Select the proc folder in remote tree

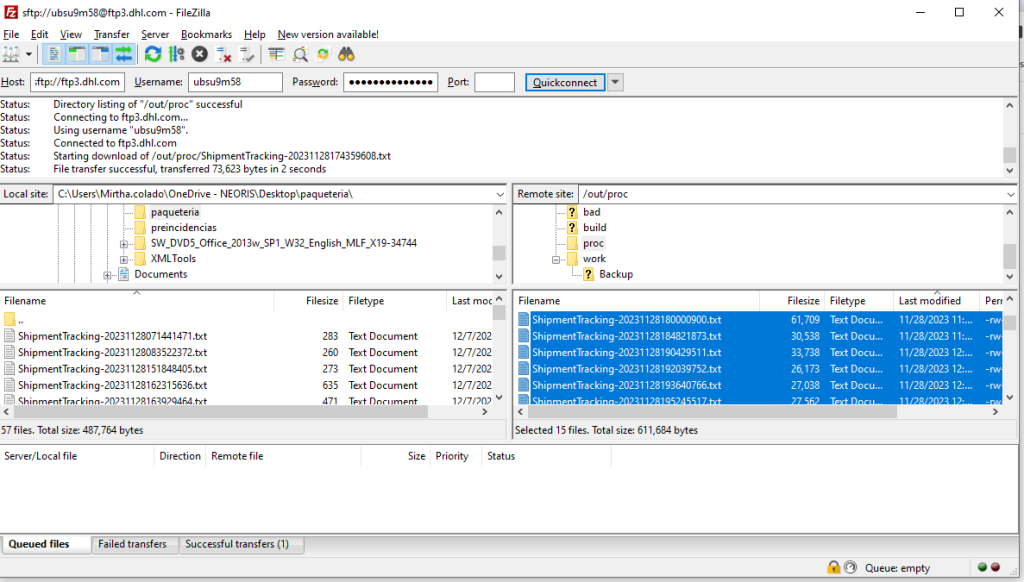click(593, 244)
